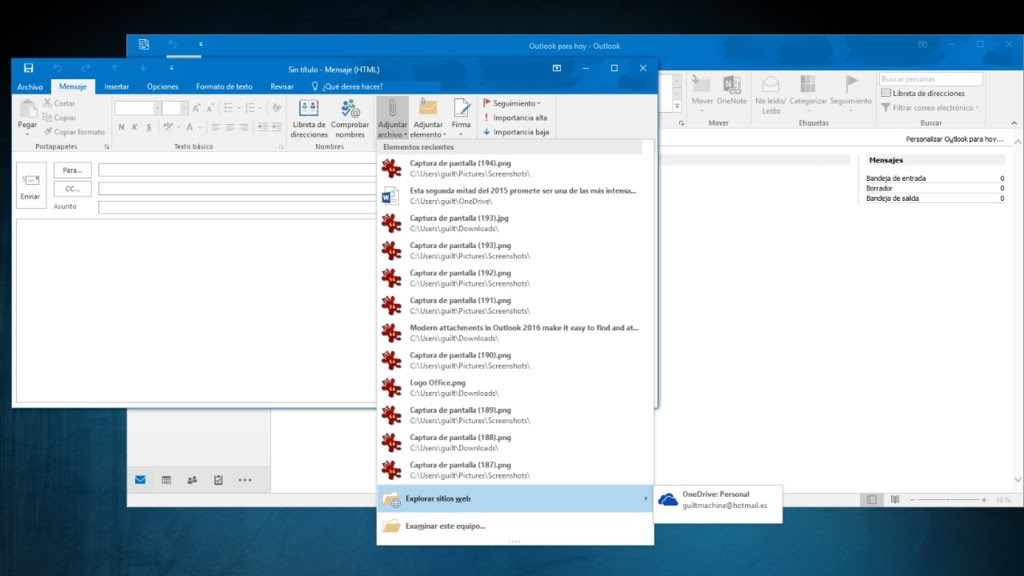Click Seguimiento flag in Outlook main ribbon
The image size is (1024, 576).
click(851, 93)
